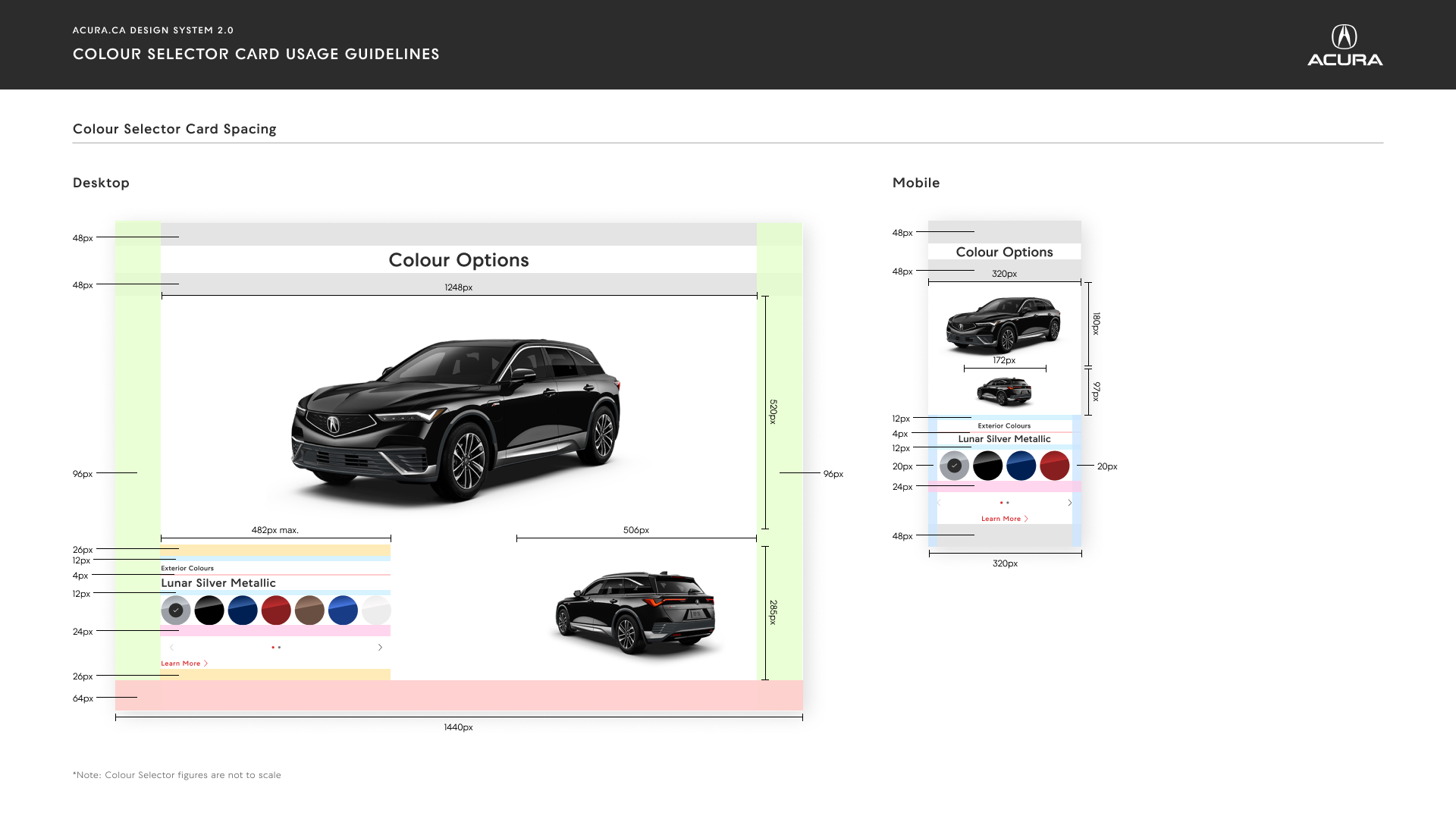This screenshot has height=819, width=1456.
Task: Pick the bright blue swatch in desktop mockup
Action: coord(343,610)
